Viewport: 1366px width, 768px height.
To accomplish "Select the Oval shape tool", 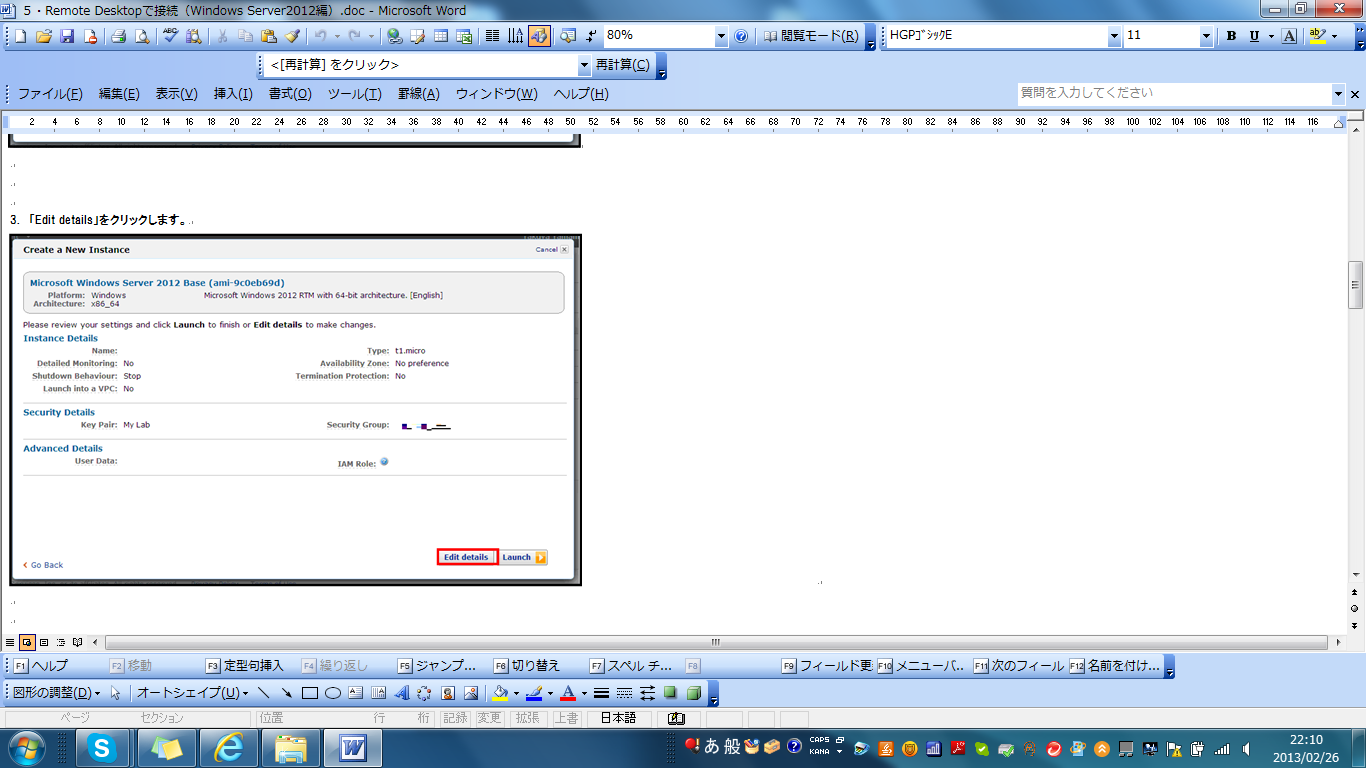I will click(x=333, y=692).
